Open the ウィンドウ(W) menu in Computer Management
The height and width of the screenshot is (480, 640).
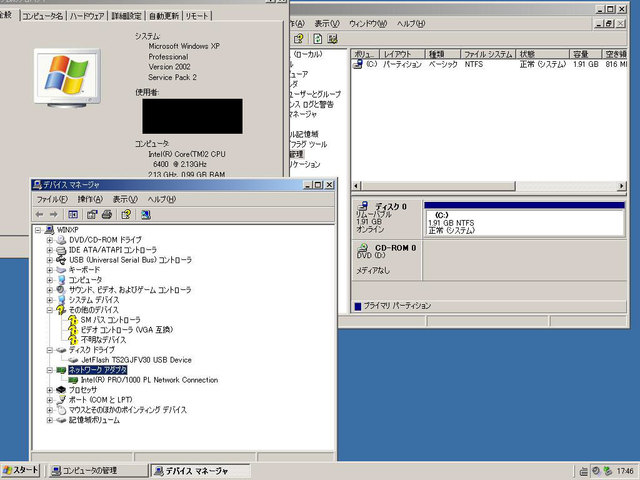[368, 23]
